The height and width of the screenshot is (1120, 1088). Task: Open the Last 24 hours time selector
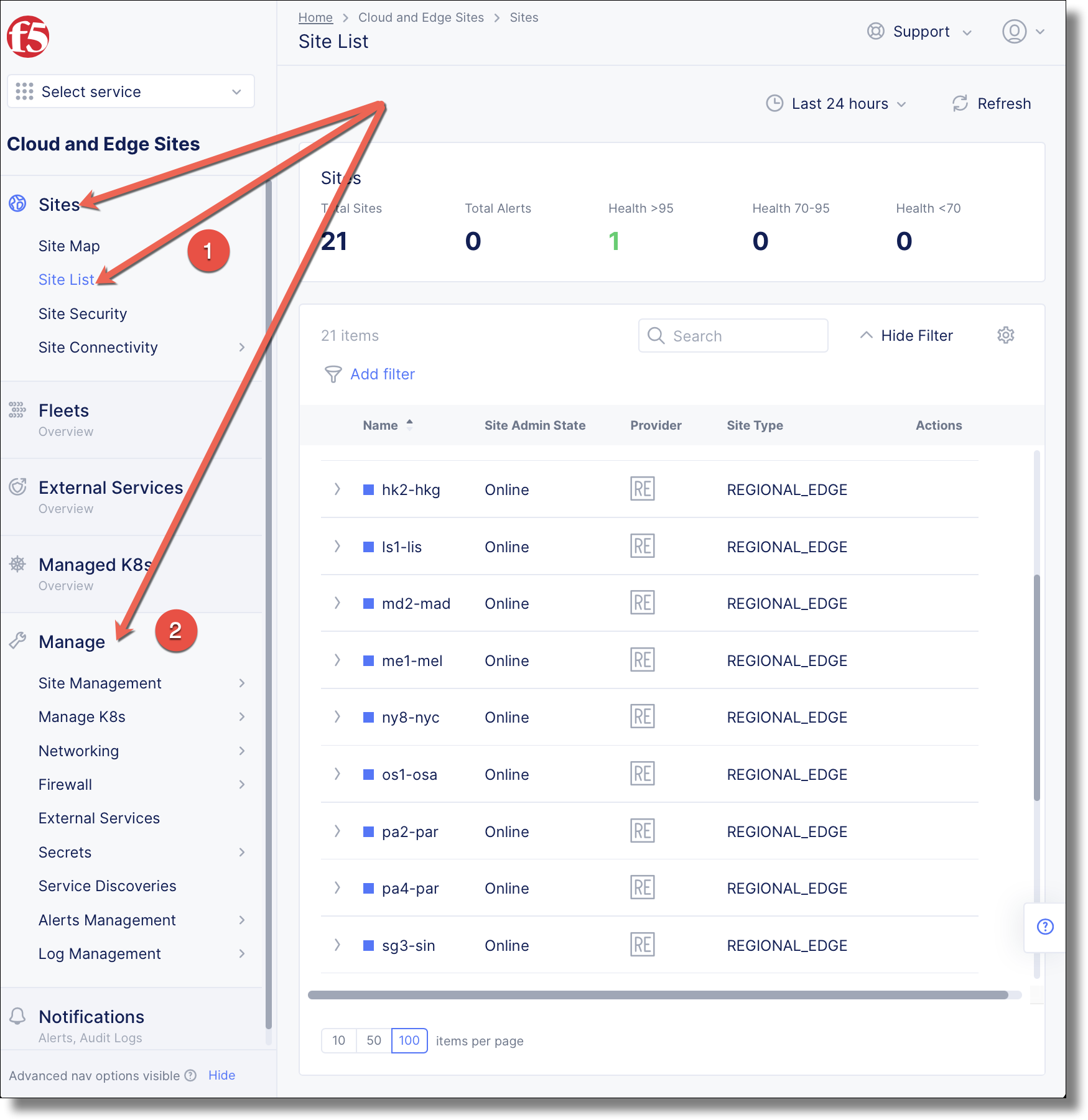coord(835,103)
